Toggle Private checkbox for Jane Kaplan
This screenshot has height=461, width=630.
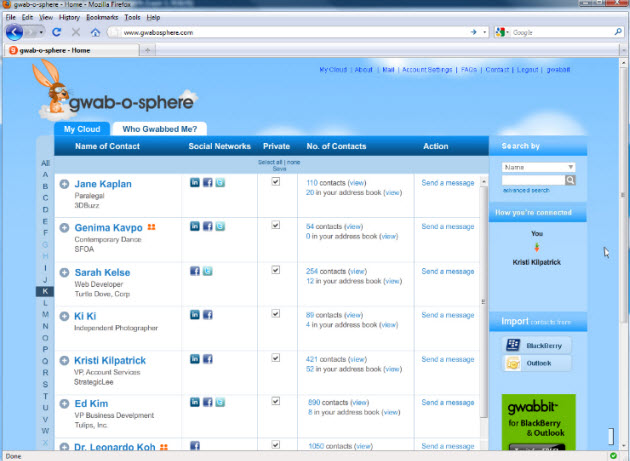pyautogui.click(x=276, y=182)
